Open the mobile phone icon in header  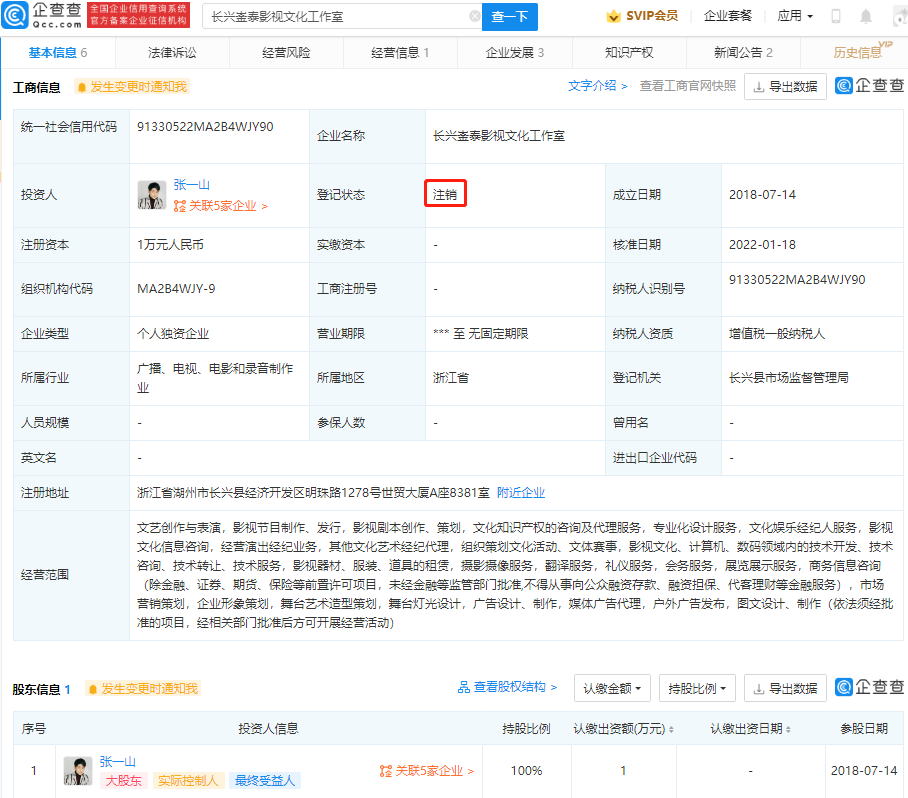coord(836,17)
